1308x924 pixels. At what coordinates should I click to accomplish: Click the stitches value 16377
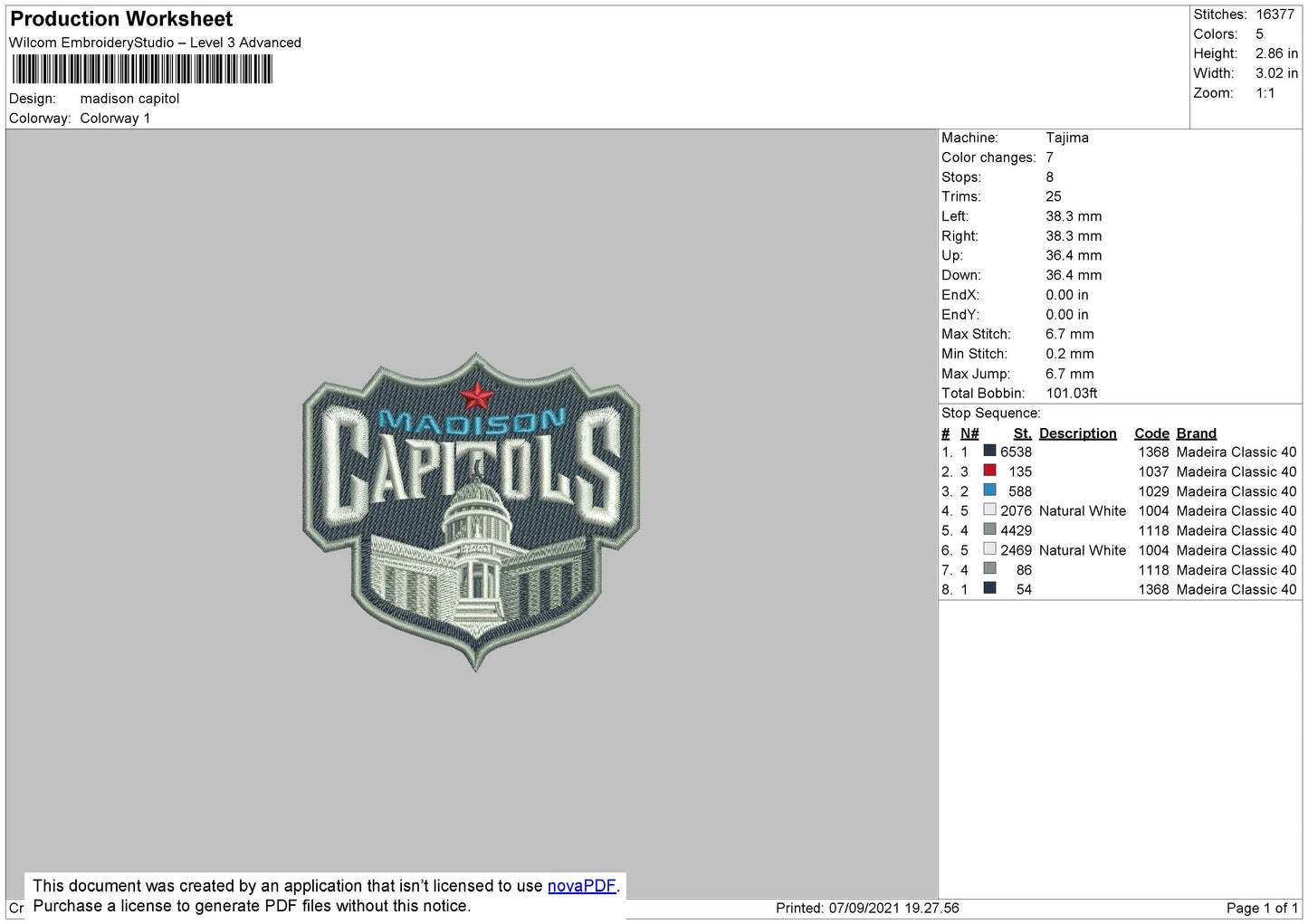click(x=1275, y=14)
